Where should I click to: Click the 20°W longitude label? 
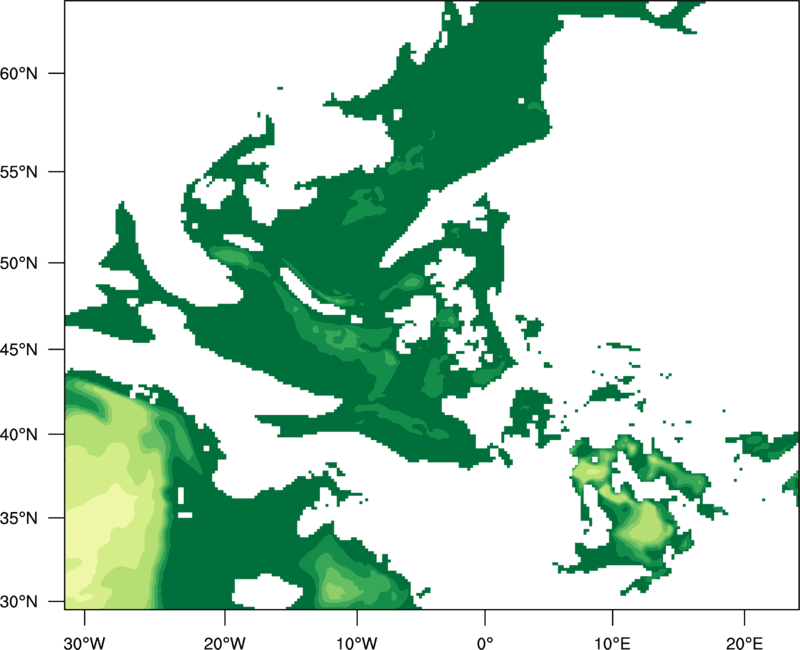[x=225, y=643]
